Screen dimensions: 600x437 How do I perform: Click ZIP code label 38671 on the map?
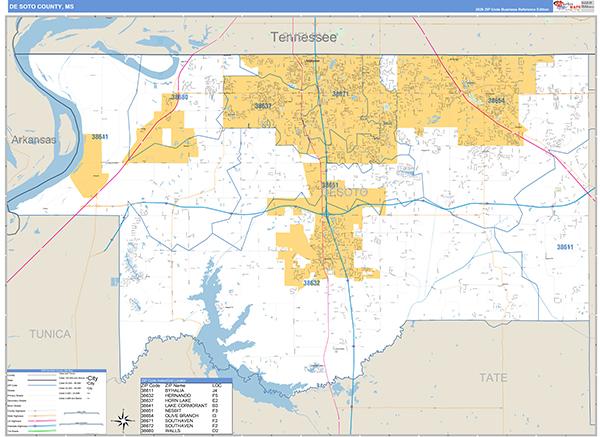point(340,94)
